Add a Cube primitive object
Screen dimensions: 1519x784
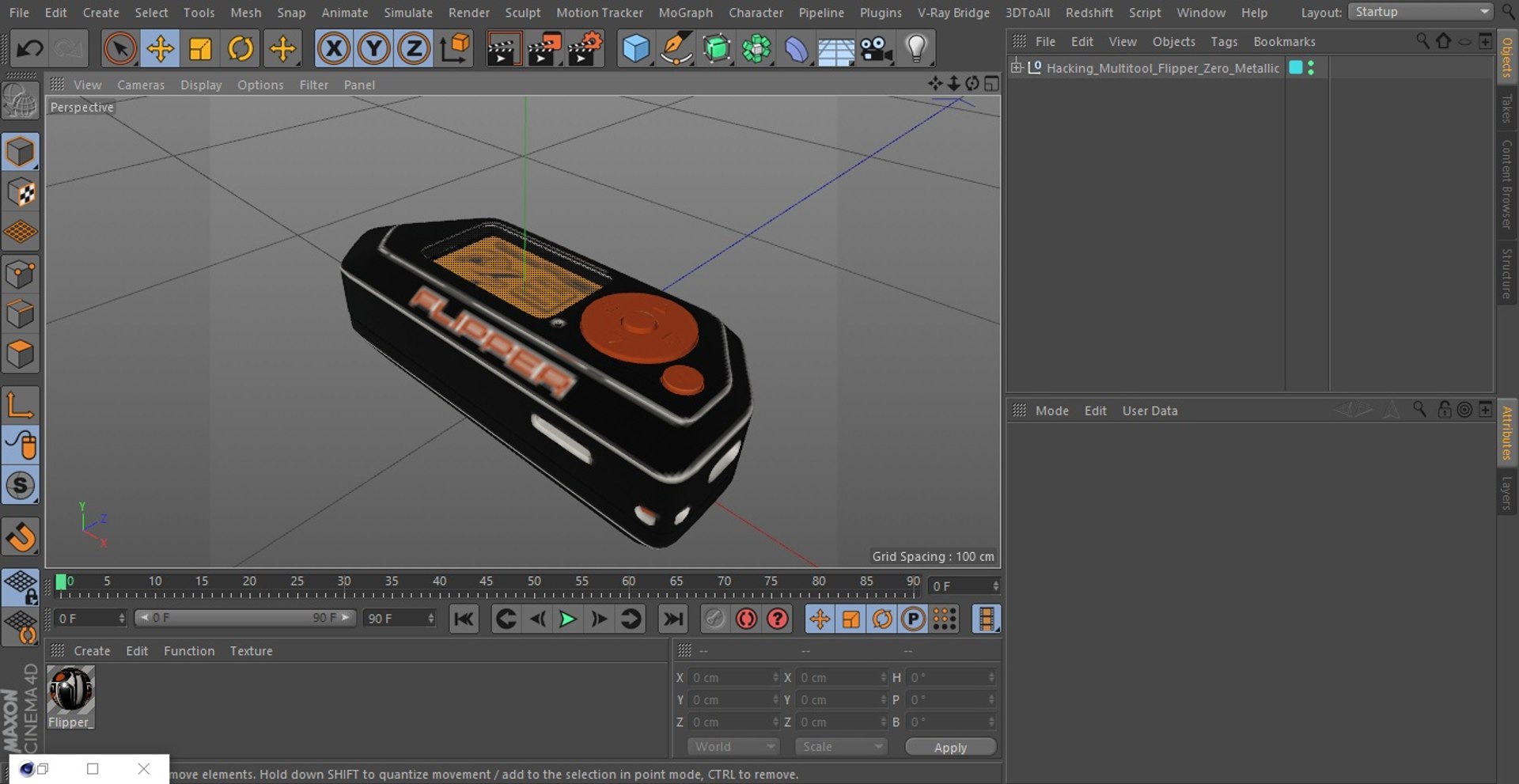coord(635,49)
